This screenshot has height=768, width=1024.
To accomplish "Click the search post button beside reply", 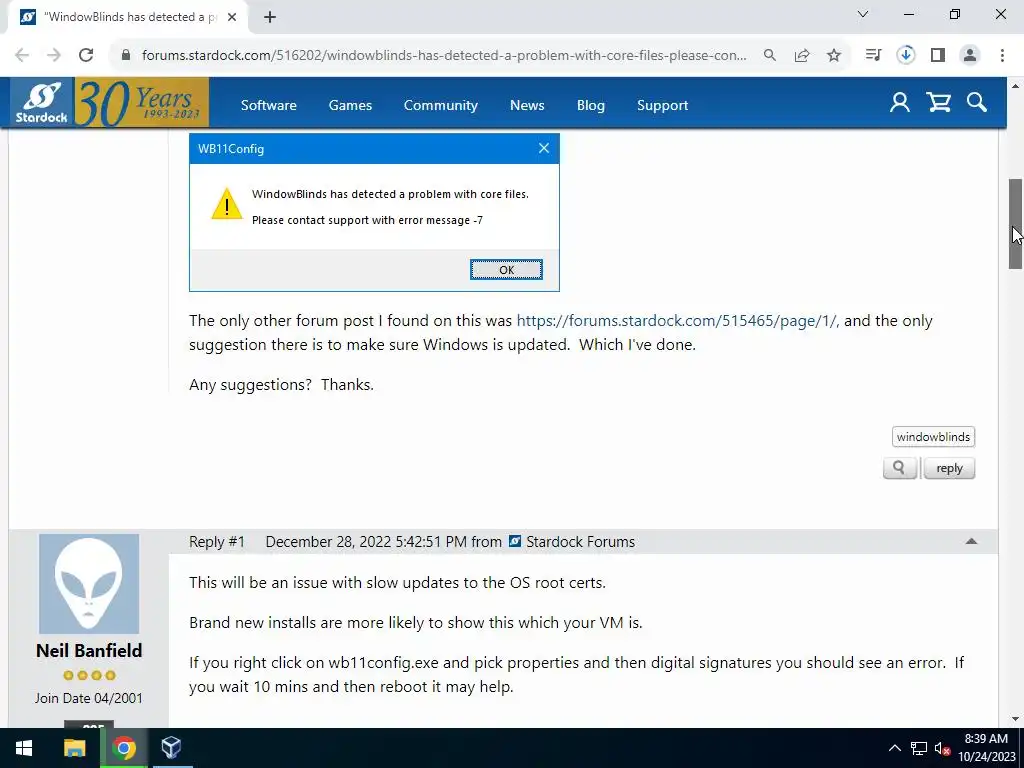I will pyautogui.click(x=900, y=468).
